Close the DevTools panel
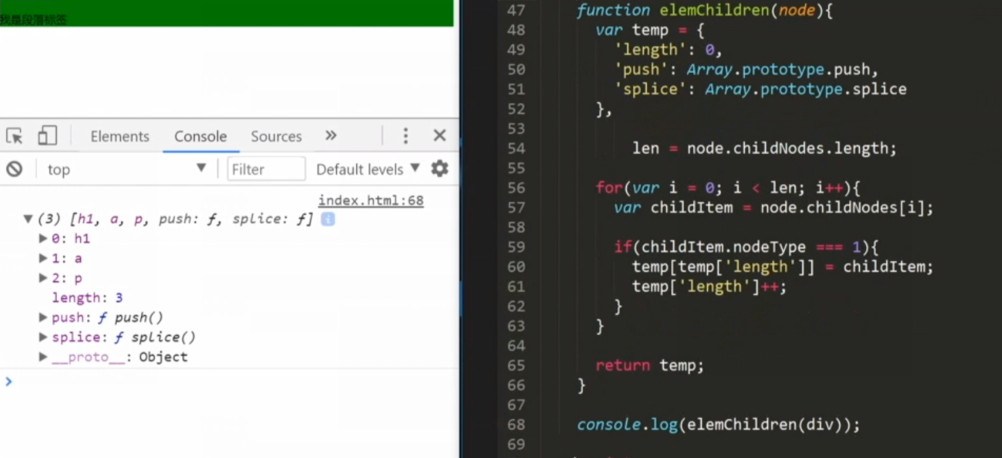1002x458 pixels. (440, 135)
